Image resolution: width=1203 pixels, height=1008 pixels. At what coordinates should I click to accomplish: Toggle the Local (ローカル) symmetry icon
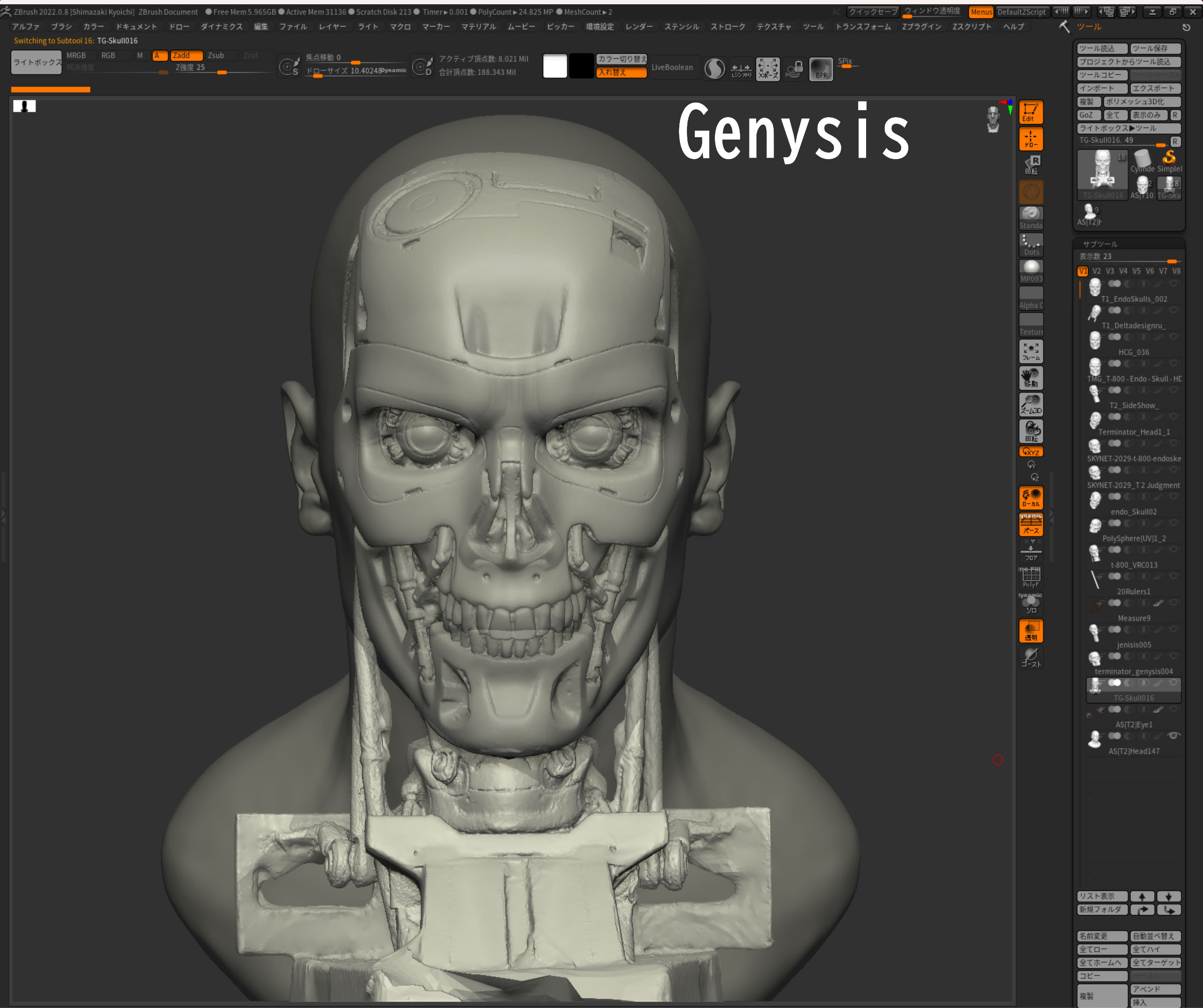pos(1030,497)
